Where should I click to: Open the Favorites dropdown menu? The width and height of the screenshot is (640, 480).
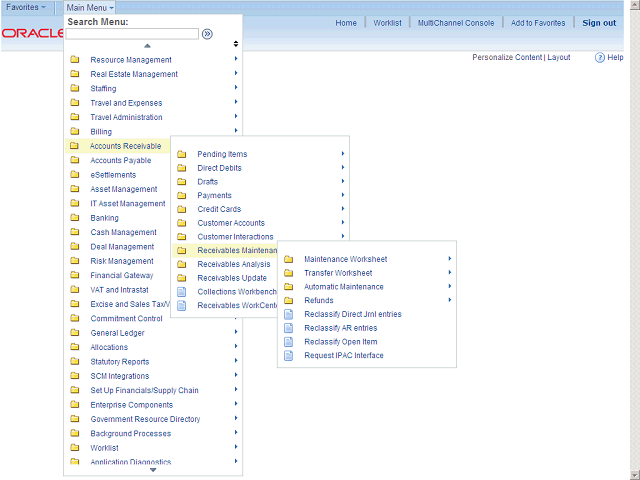26,7
